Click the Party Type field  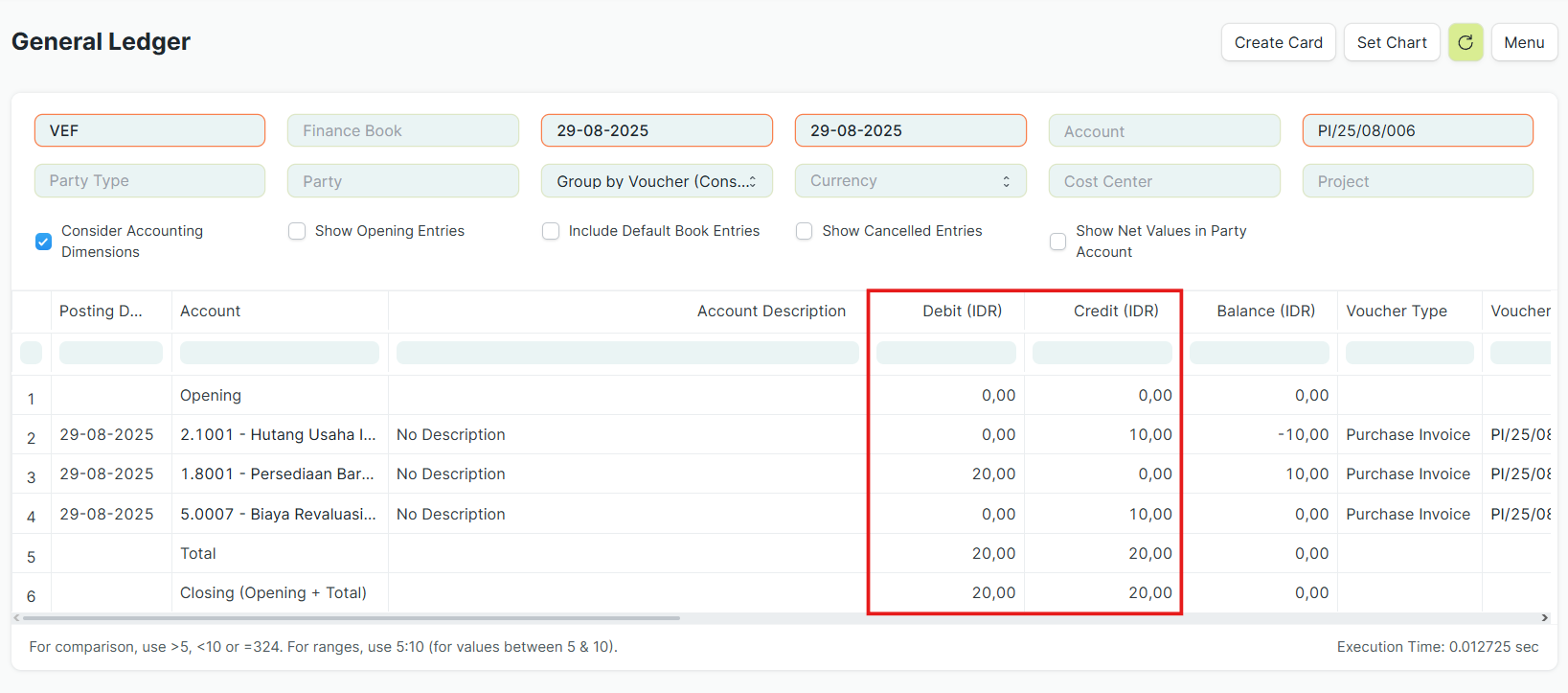149,181
